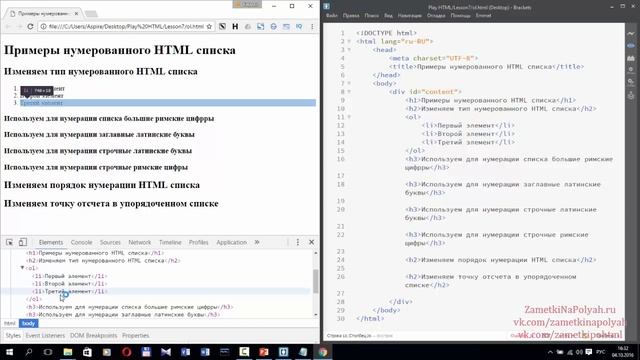
Task: Activate DevTools inspect element picker
Action: pyautogui.click(x=9, y=242)
